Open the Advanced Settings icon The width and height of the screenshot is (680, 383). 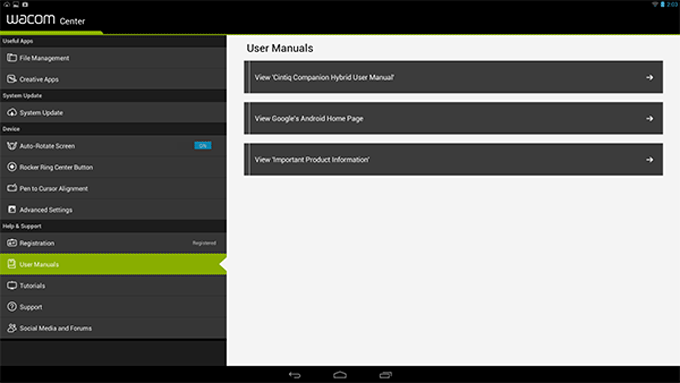coord(12,209)
